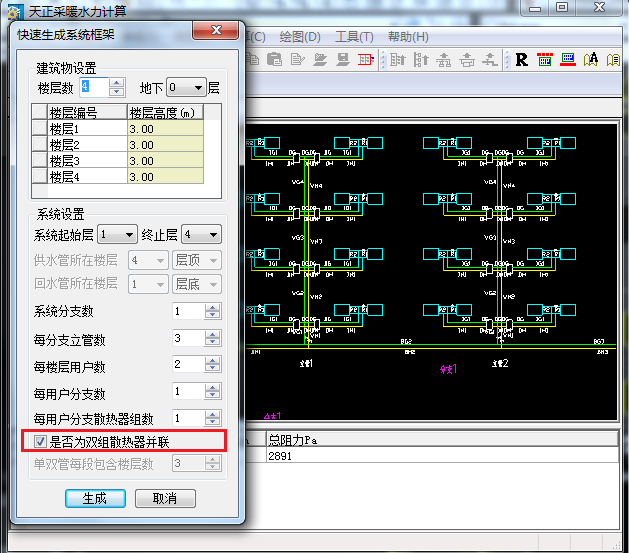Toggle the 是否为双组散热器并联 checkbox

tap(41, 441)
